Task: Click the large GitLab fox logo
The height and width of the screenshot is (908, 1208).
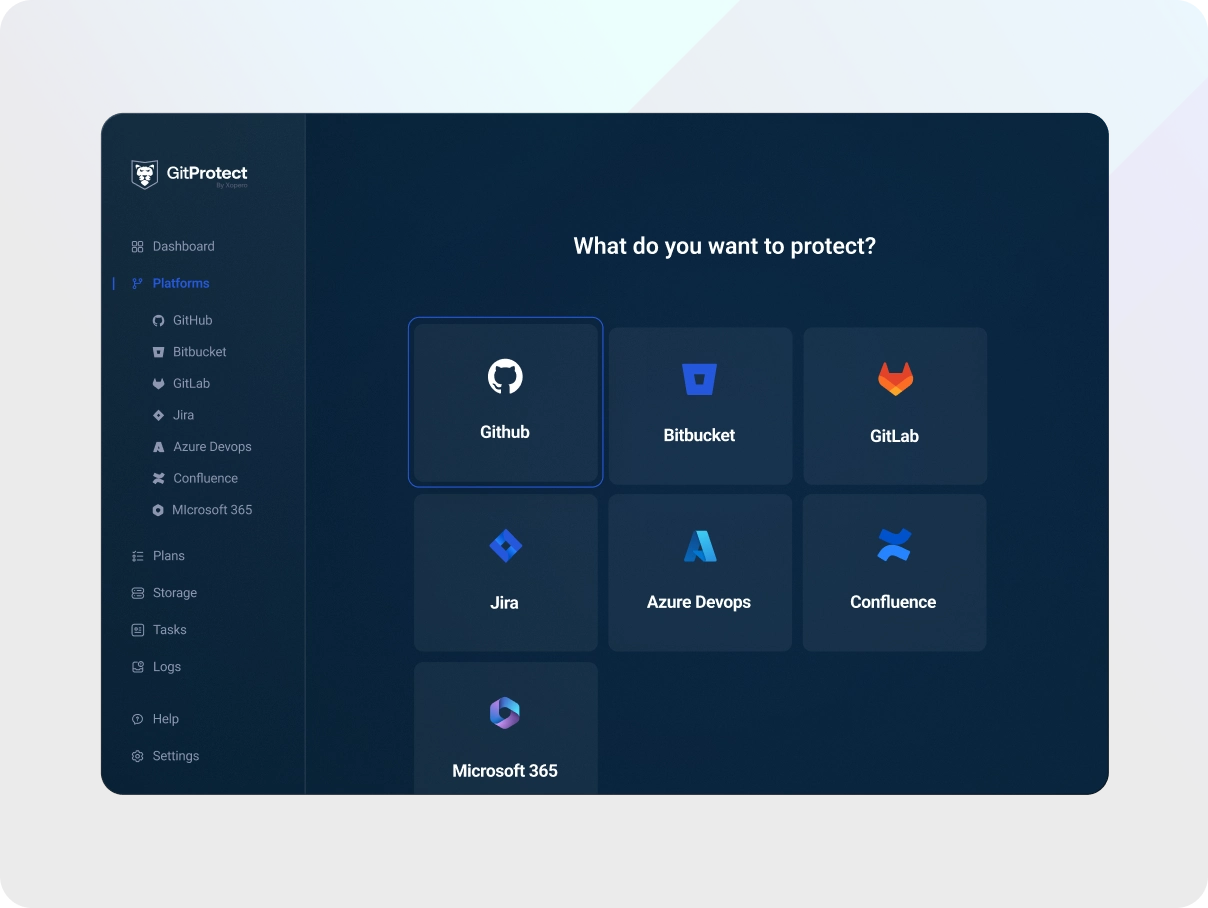Action: [x=895, y=379]
